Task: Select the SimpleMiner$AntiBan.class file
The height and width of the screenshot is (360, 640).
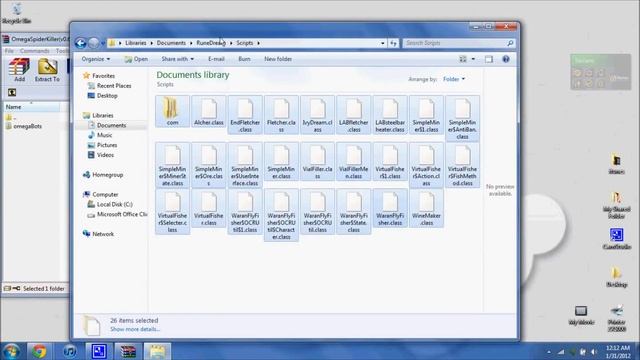Action: coord(462,118)
